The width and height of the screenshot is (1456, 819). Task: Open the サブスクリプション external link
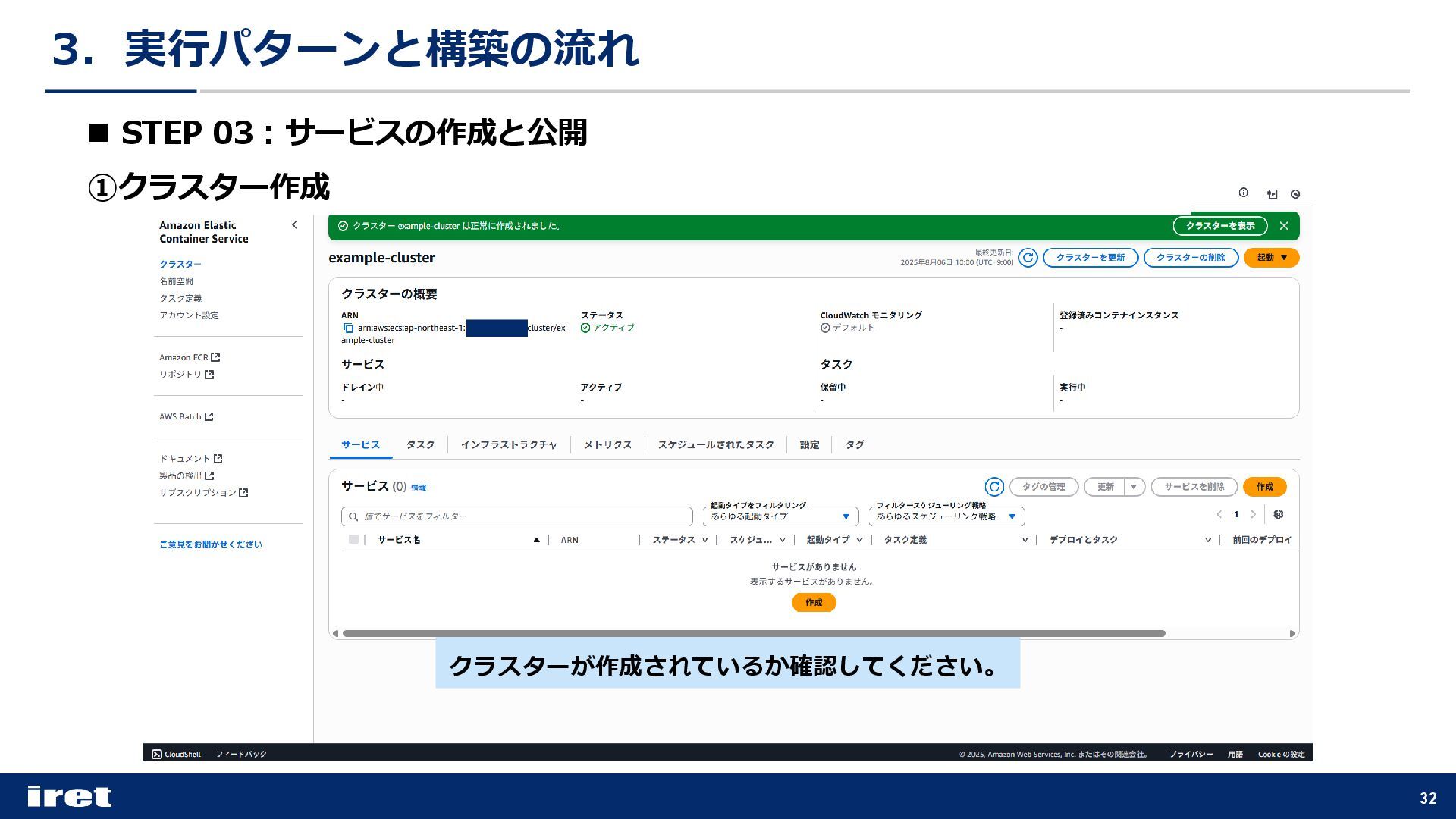pos(204,492)
